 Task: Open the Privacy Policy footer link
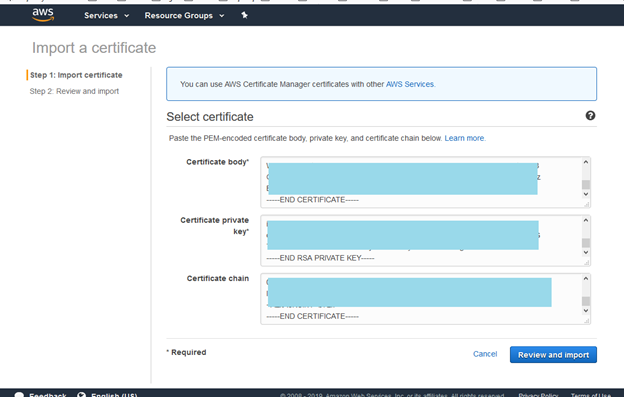click(538, 395)
